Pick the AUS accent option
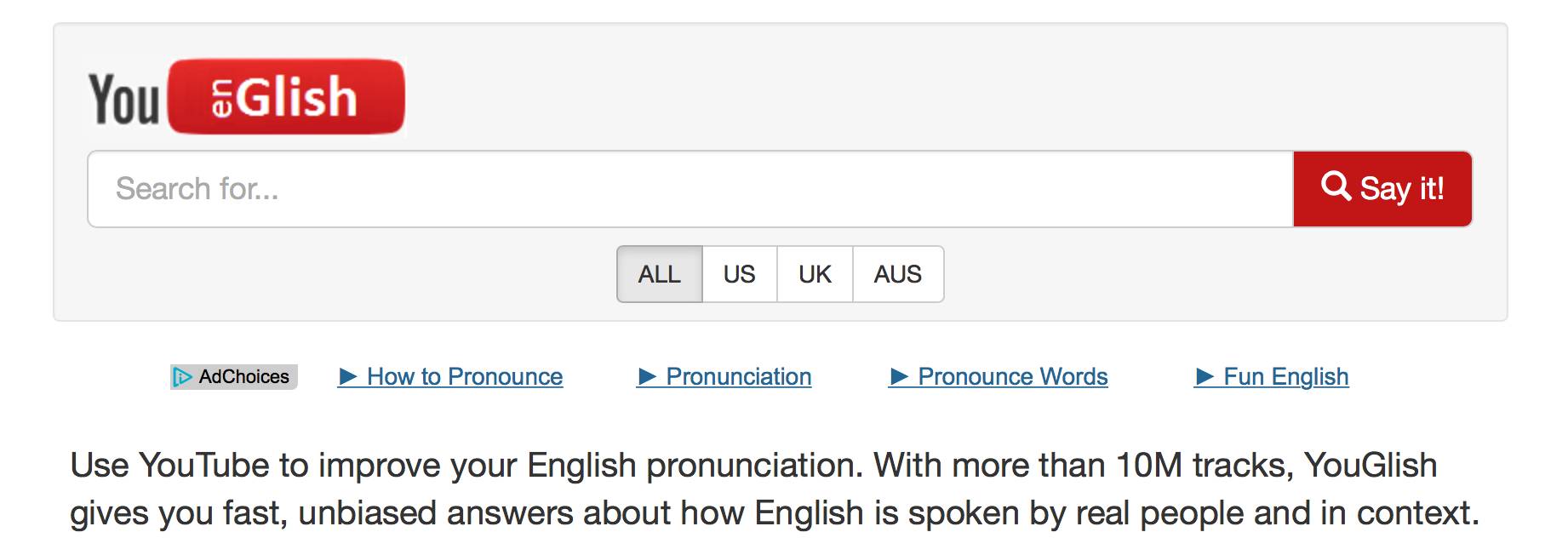Screen dimensions: 1568x555 point(897,274)
